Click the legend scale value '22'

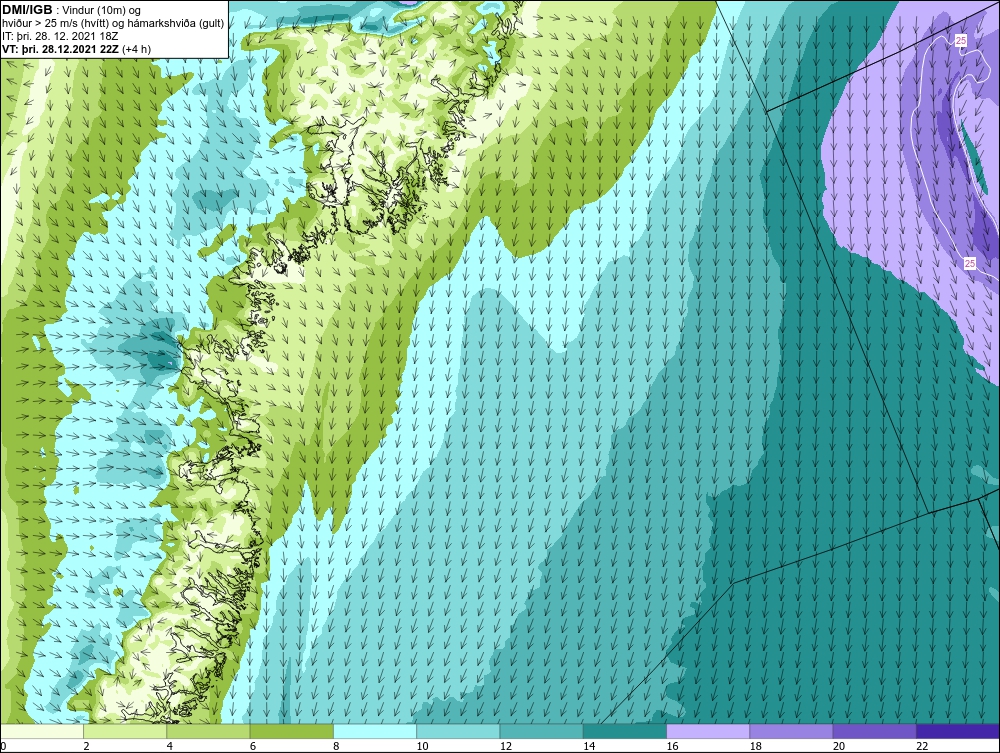922,746
